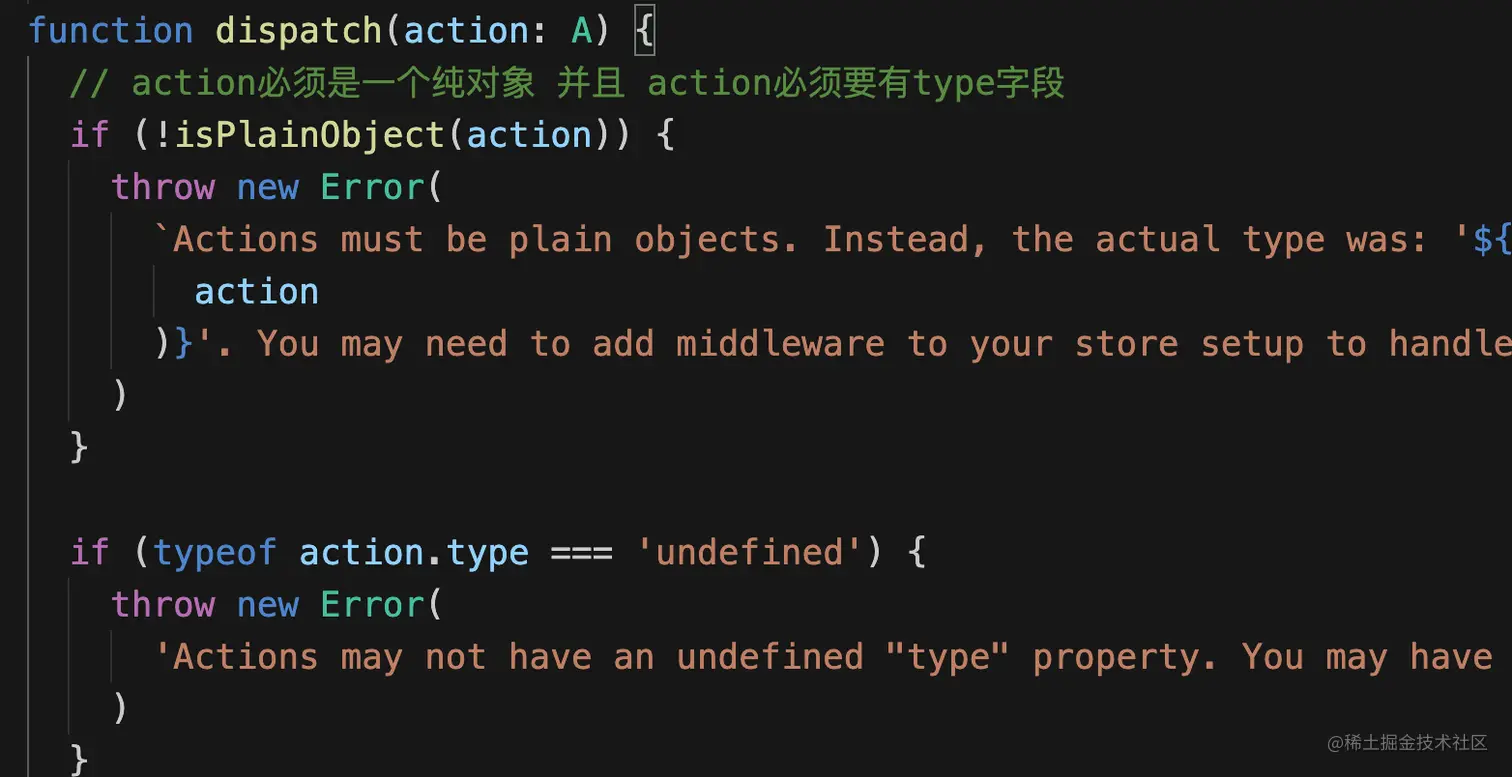The height and width of the screenshot is (777, 1512).
Task: Select the type annotation A
Action: coord(582,31)
